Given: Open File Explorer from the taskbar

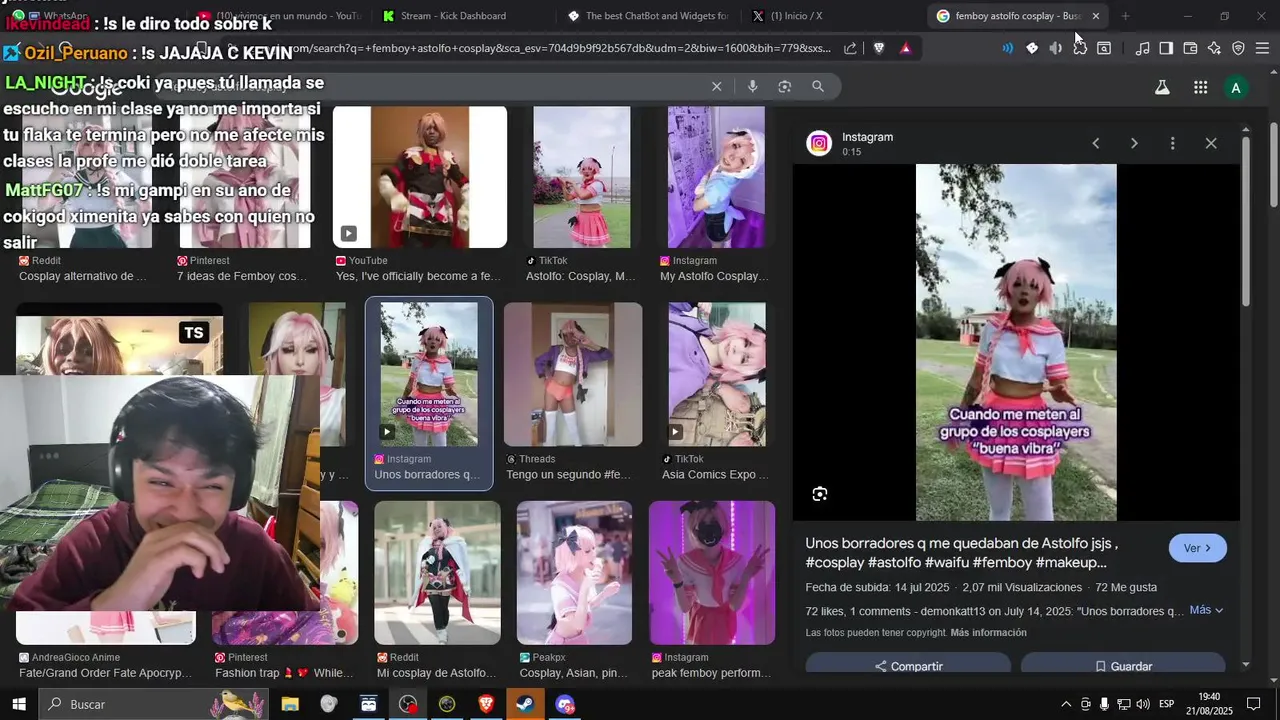Looking at the screenshot, I should click(x=290, y=704).
